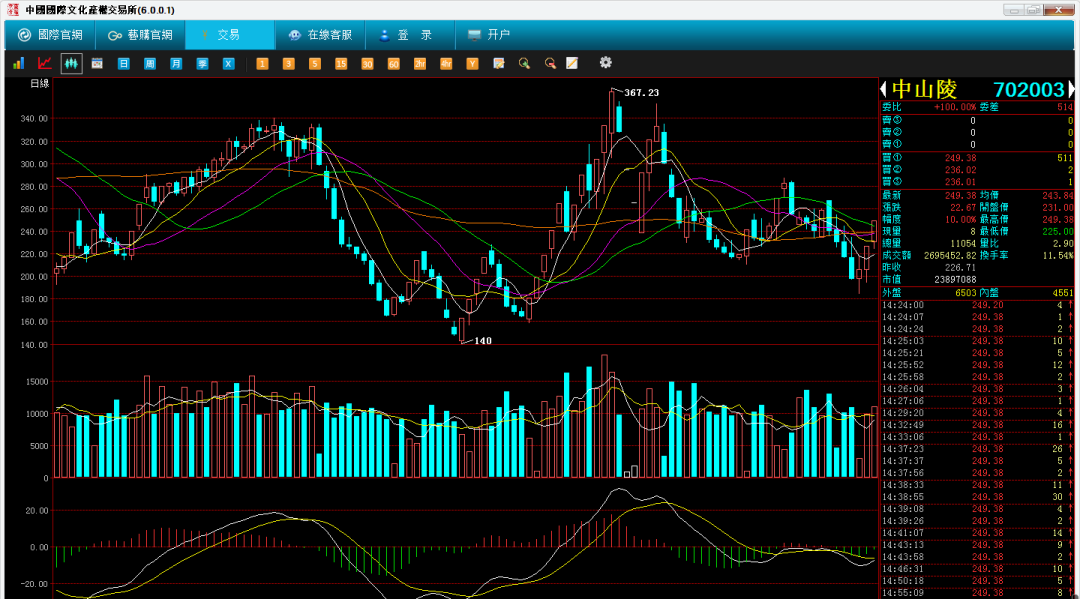
Task: Click the stock code 702003
Action: tap(1029, 90)
